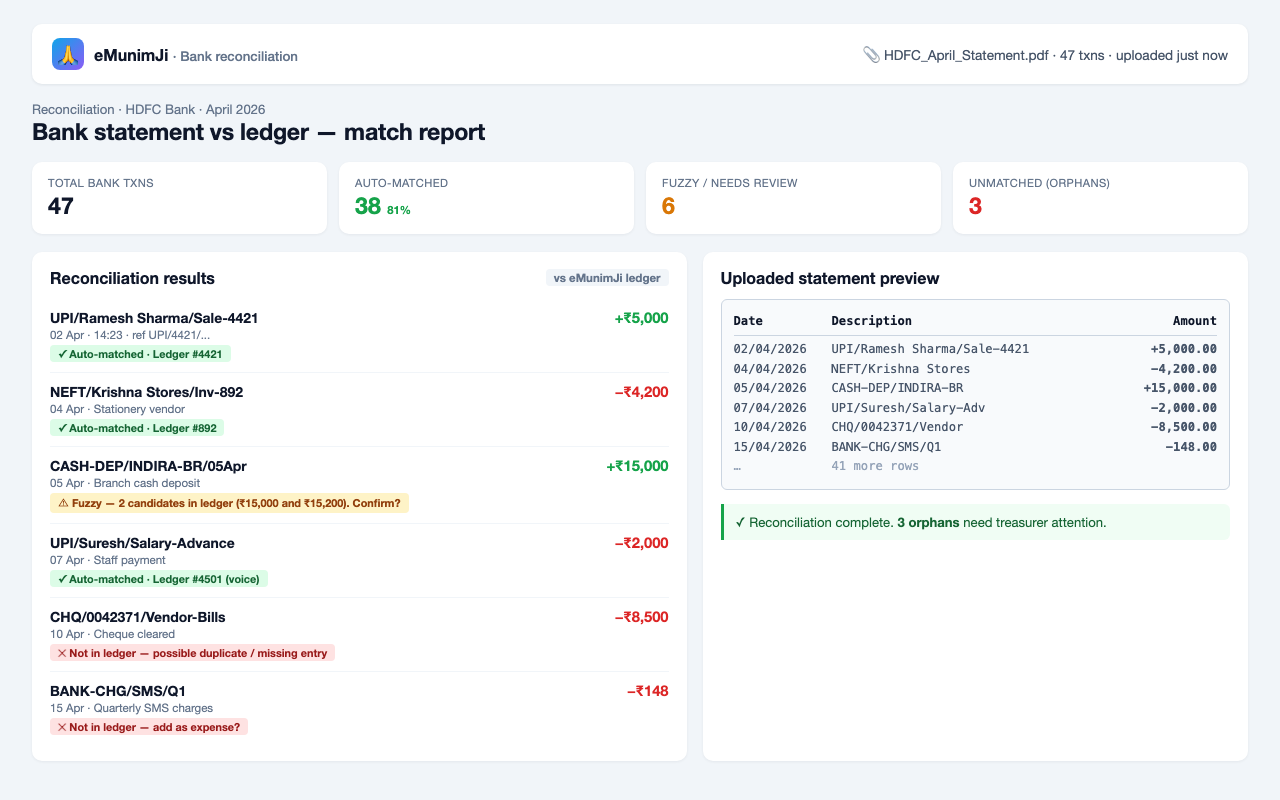This screenshot has width=1280, height=800.
Task: Click the Uploaded statement preview heading
Action: click(x=830, y=278)
